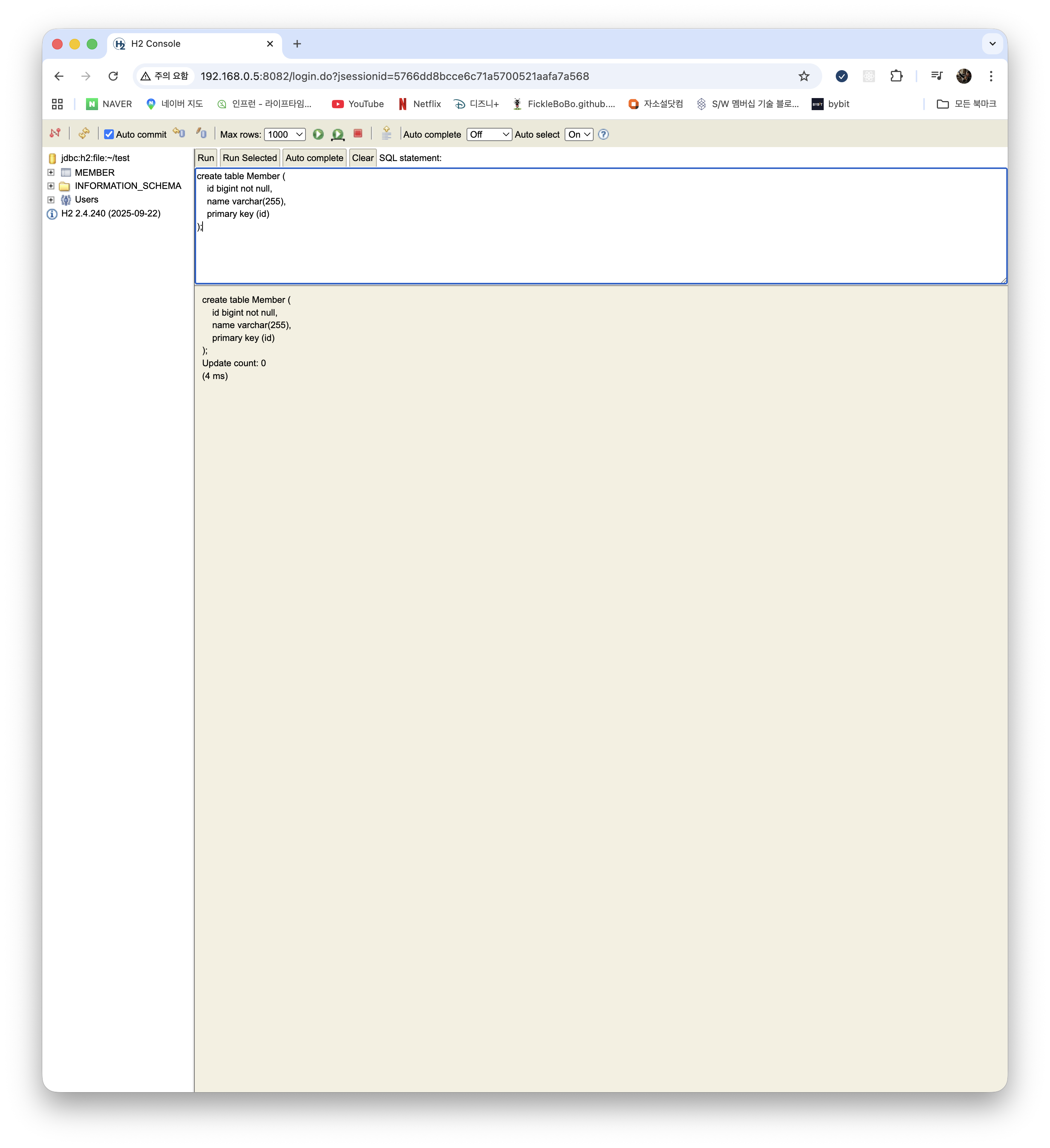Expand the INFORMATION_SCHEMA tree node
This screenshot has width=1050, height=1148.
click(51, 186)
